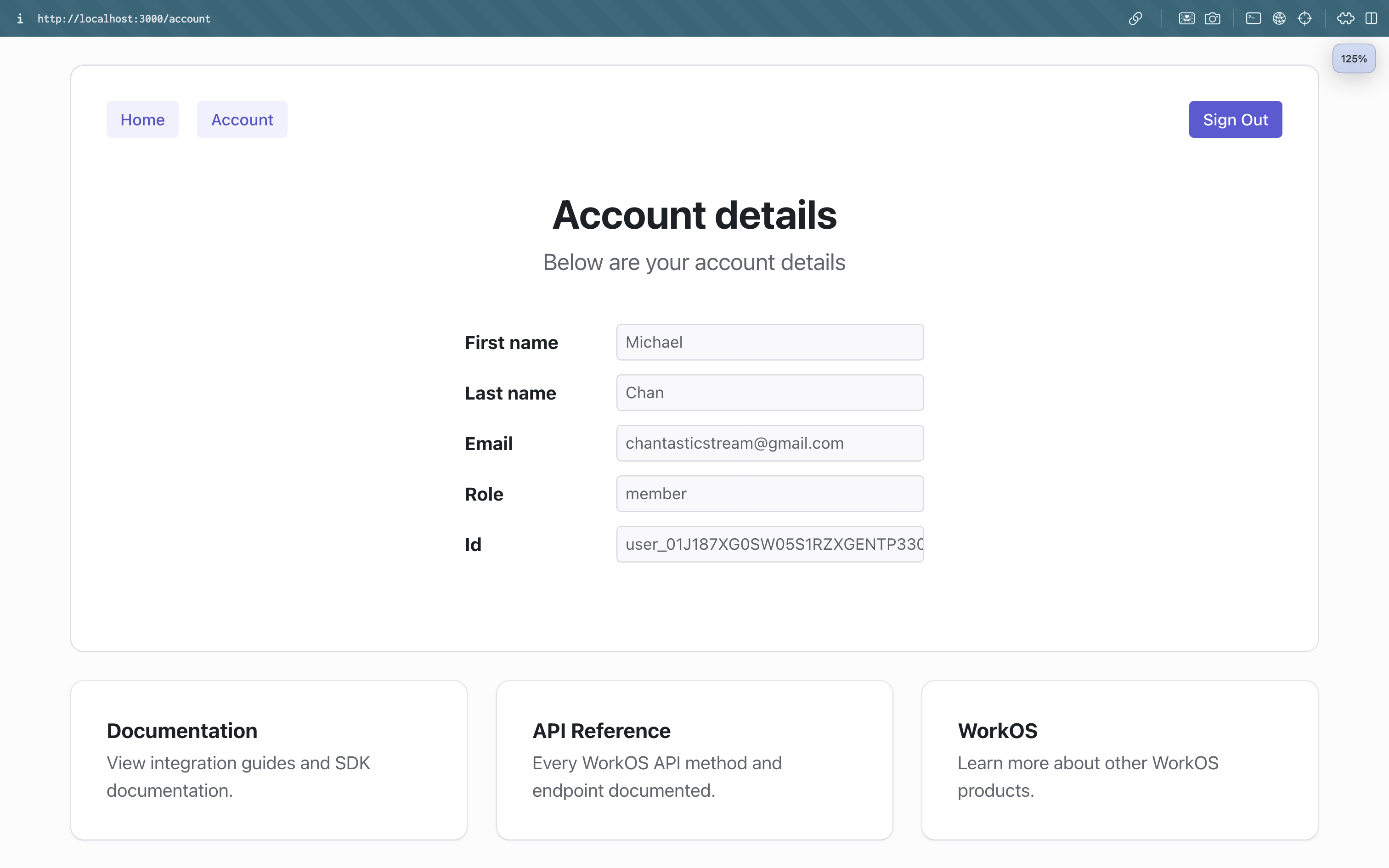Click the globe/translate icon in toolbar
The image size is (1389, 868).
[1279, 18]
